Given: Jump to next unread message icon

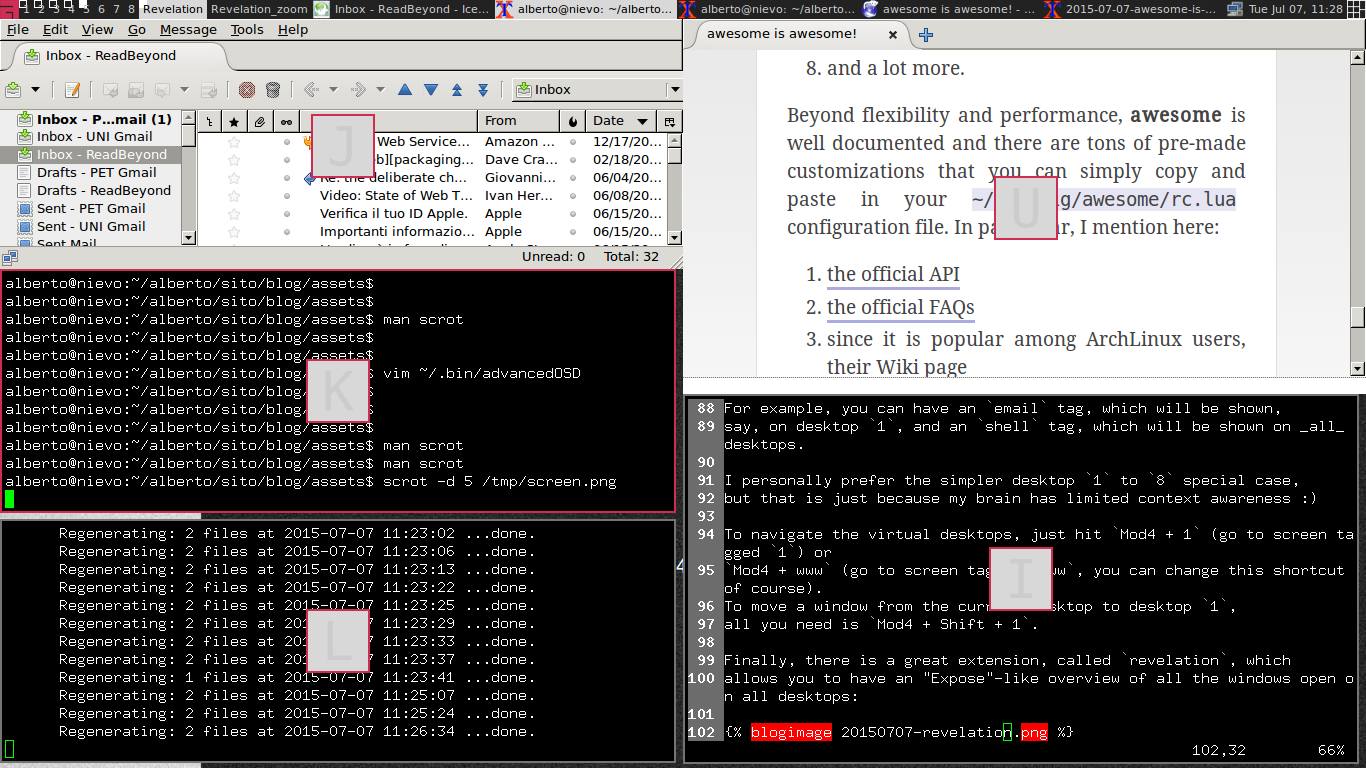Looking at the screenshot, I should [483, 90].
